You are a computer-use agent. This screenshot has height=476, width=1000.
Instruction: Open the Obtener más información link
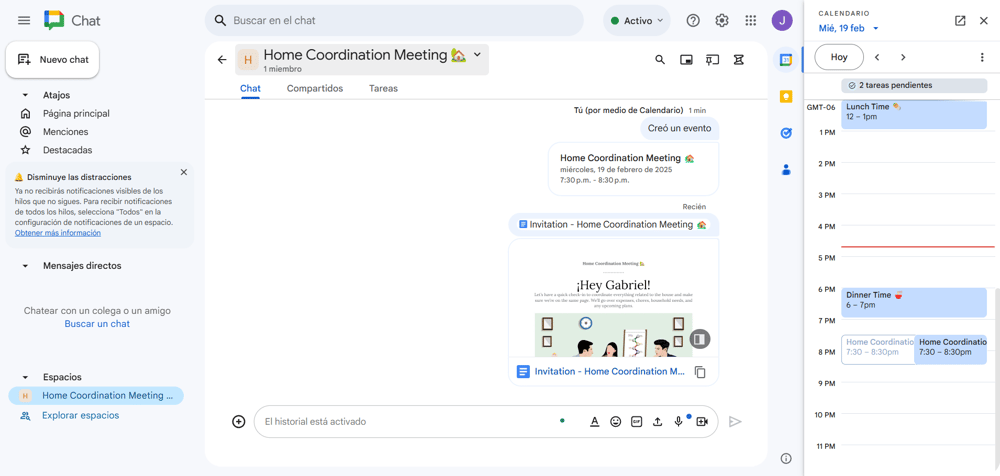(58, 233)
